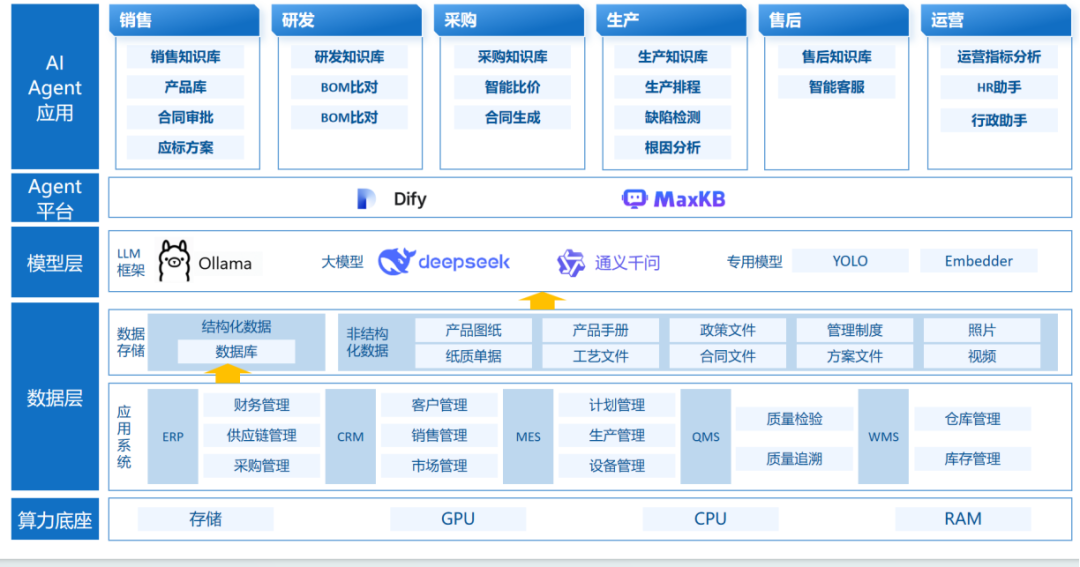Click the MaxKB robot logo icon
1080x567 pixels.
click(634, 199)
